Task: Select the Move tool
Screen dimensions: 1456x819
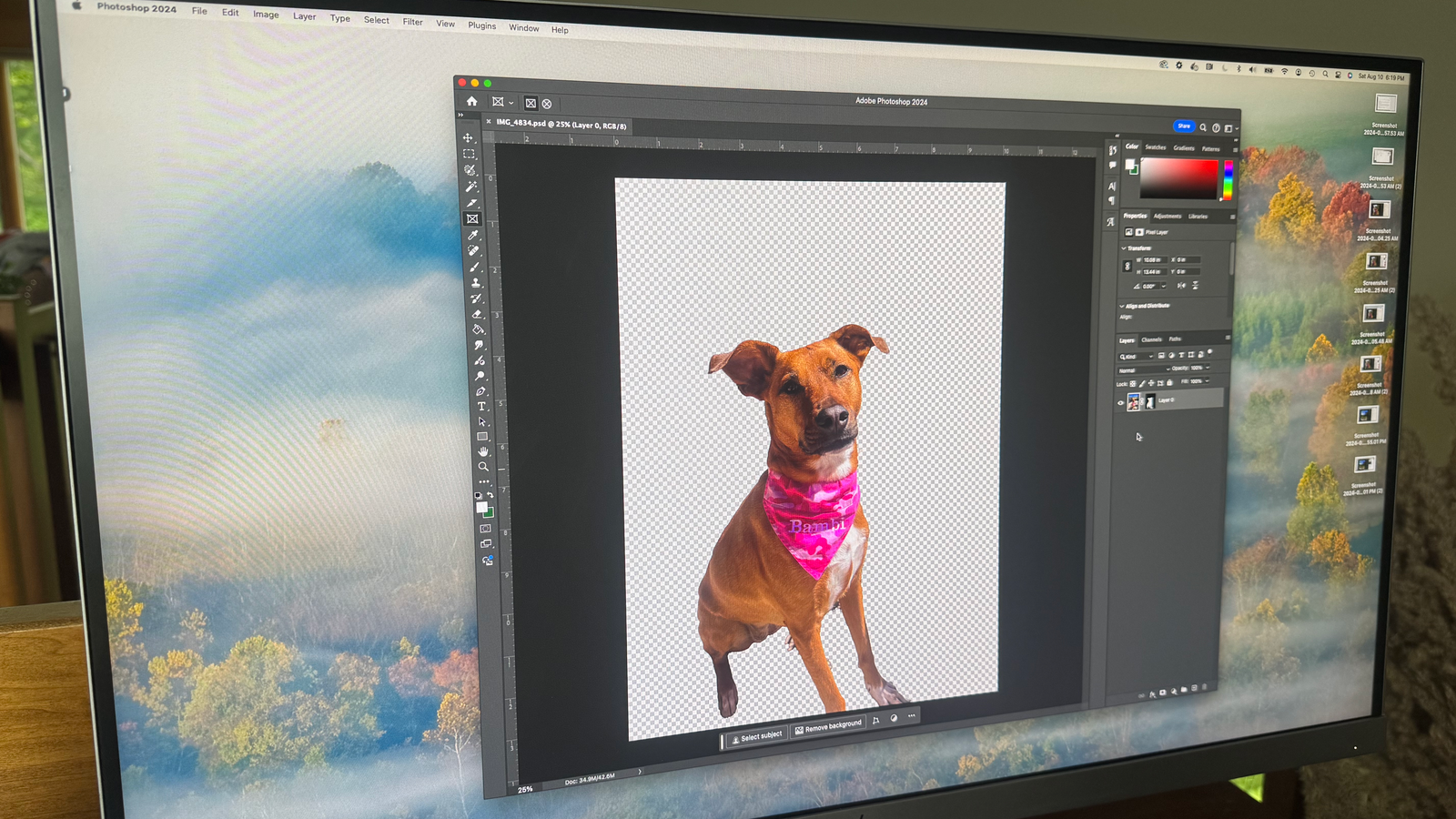Action: point(468,138)
